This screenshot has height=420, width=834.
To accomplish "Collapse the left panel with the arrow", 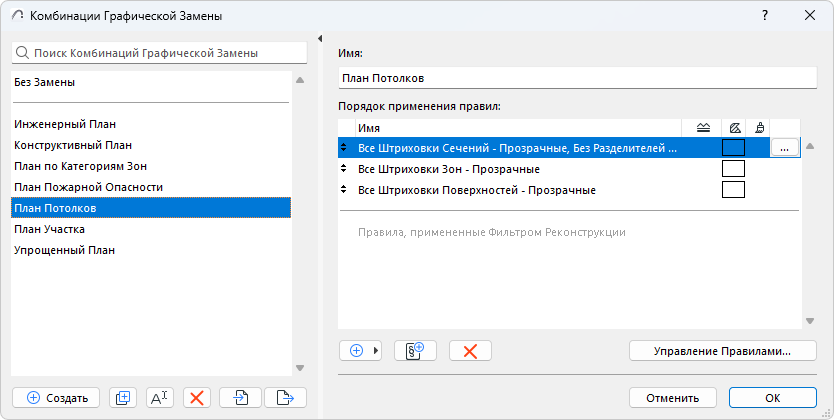I will (x=319, y=39).
